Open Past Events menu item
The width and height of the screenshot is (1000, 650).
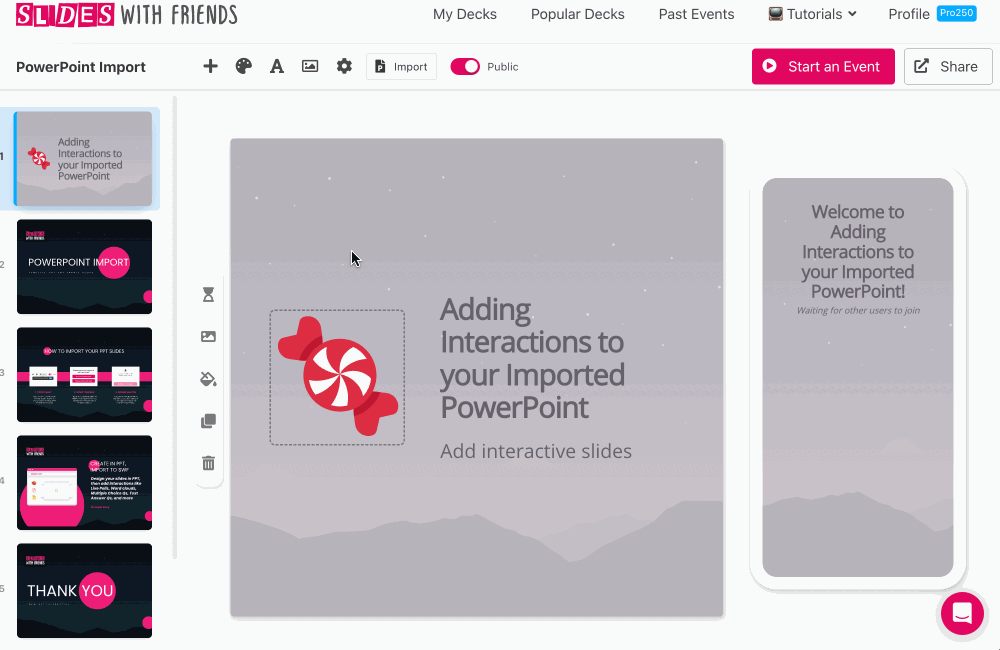[696, 14]
